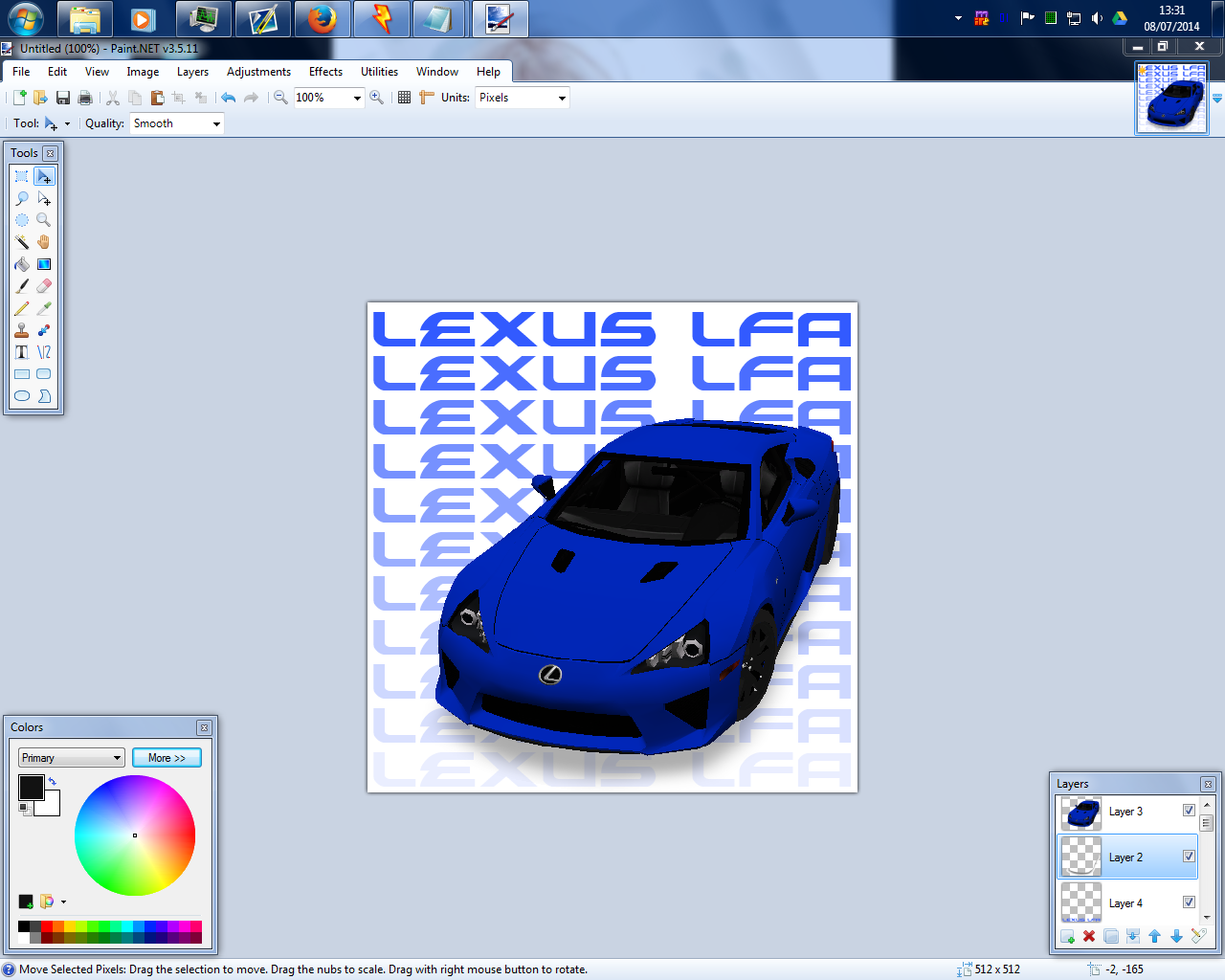
Task: Click the Open file toolbar icon
Action: click(x=40, y=98)
